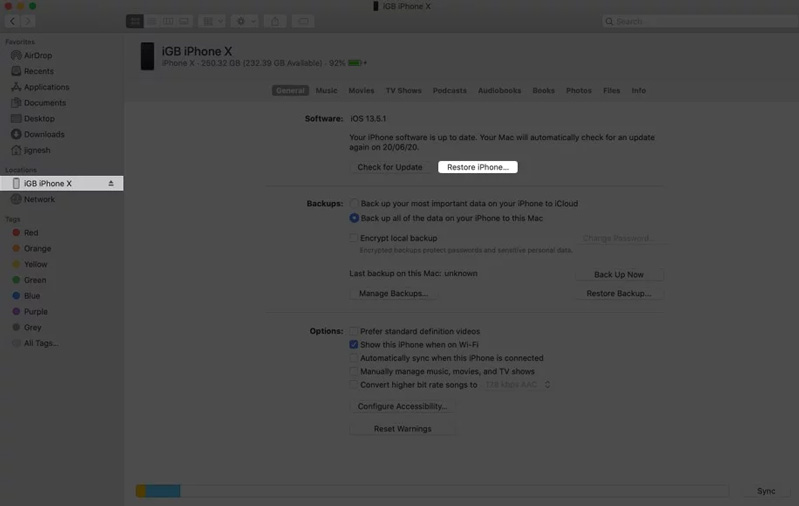
Task: Enable Encrypt local backup checkbox
Action: (353, 238)
